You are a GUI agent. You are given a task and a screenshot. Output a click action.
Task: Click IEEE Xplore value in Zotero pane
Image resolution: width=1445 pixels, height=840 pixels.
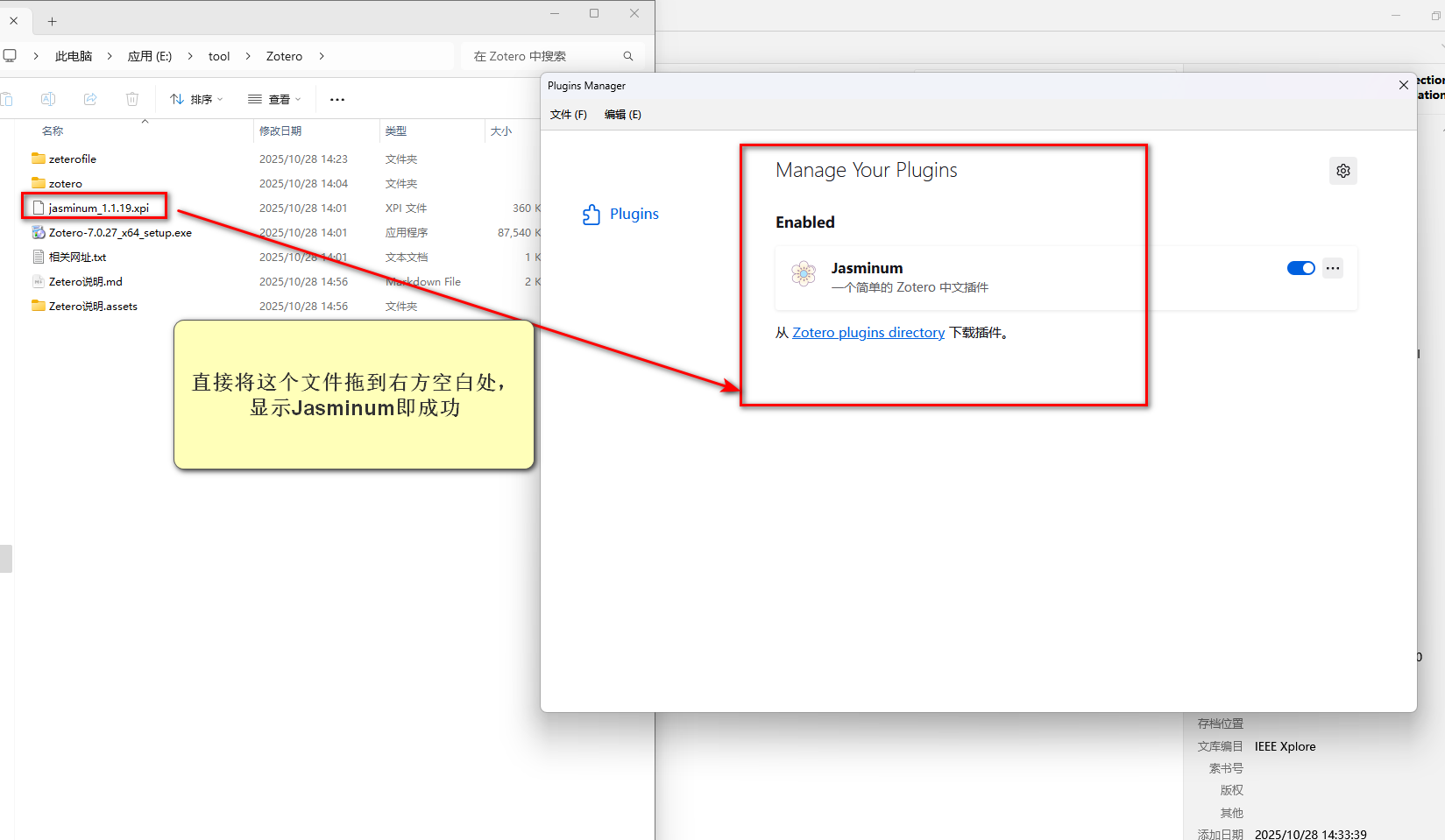[1285, 746]
